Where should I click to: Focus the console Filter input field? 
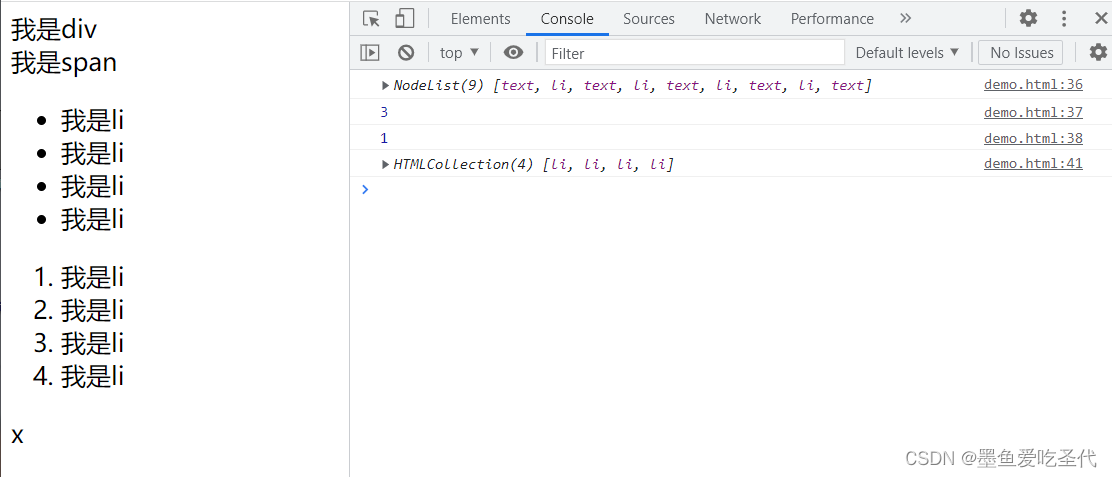[x=695, y=52]
